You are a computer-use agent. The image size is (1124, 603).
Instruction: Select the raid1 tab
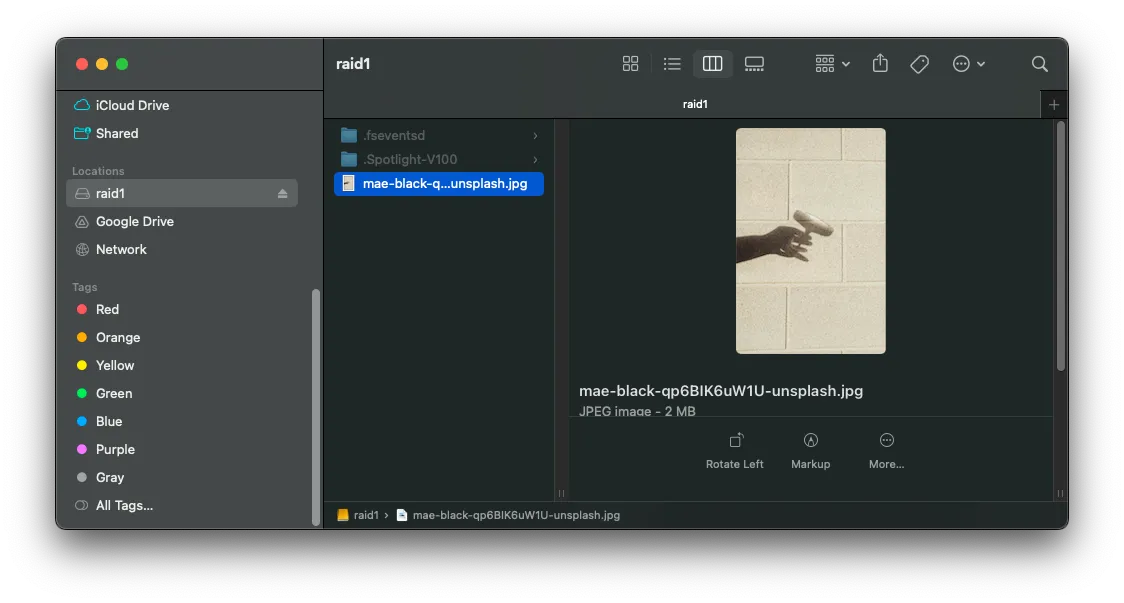coord(695,104)
